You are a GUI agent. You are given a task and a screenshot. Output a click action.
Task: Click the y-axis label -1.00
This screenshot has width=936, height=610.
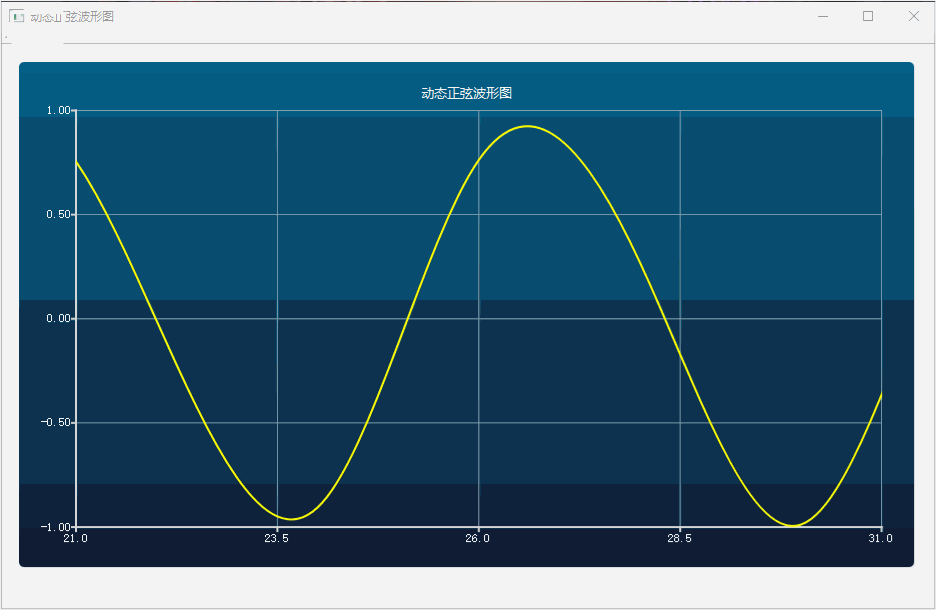[x=55, y=526]
